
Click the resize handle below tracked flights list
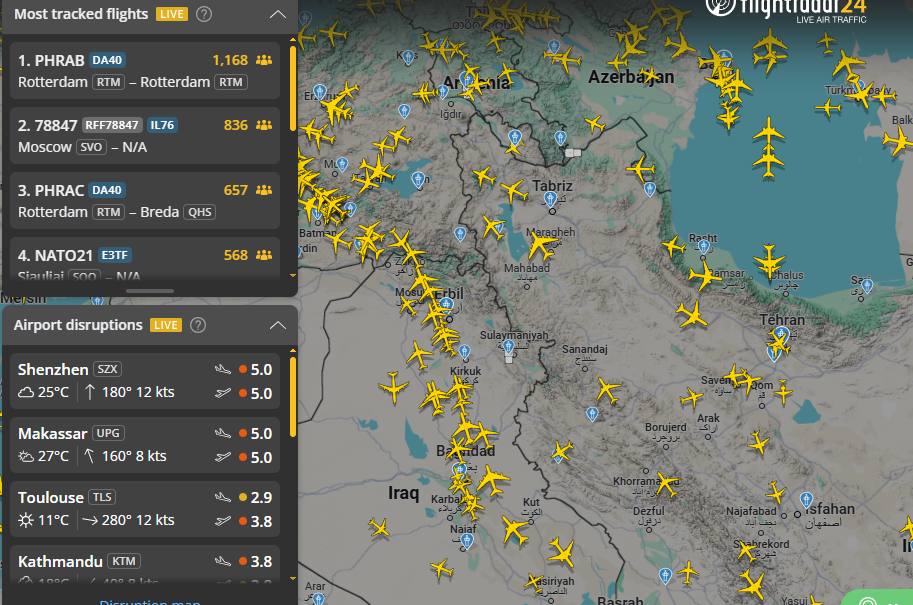pos(149,291)
